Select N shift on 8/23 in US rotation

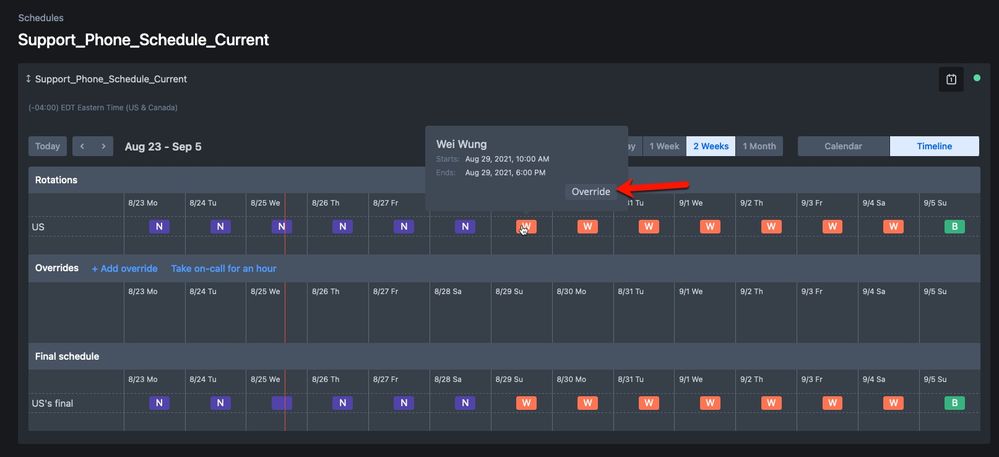pos(159,226)
